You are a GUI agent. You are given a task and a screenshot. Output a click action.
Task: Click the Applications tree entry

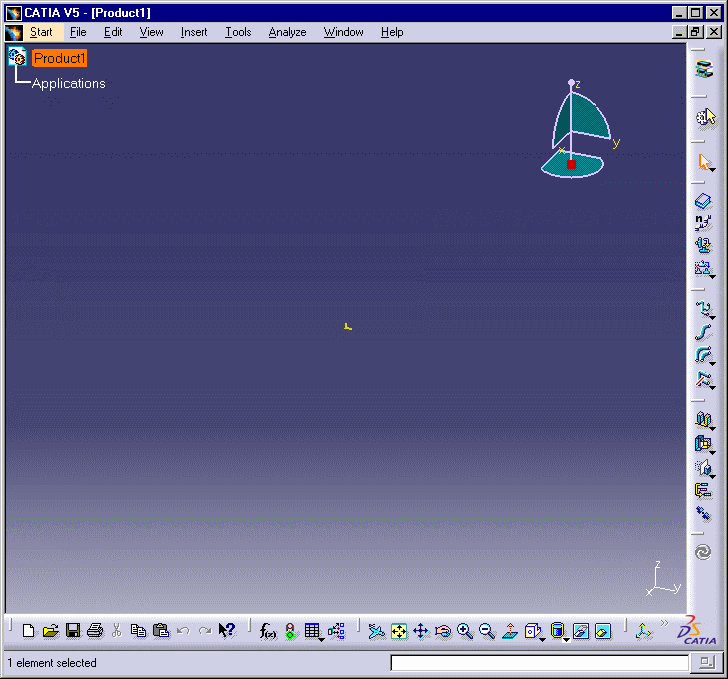coord(69,84)
